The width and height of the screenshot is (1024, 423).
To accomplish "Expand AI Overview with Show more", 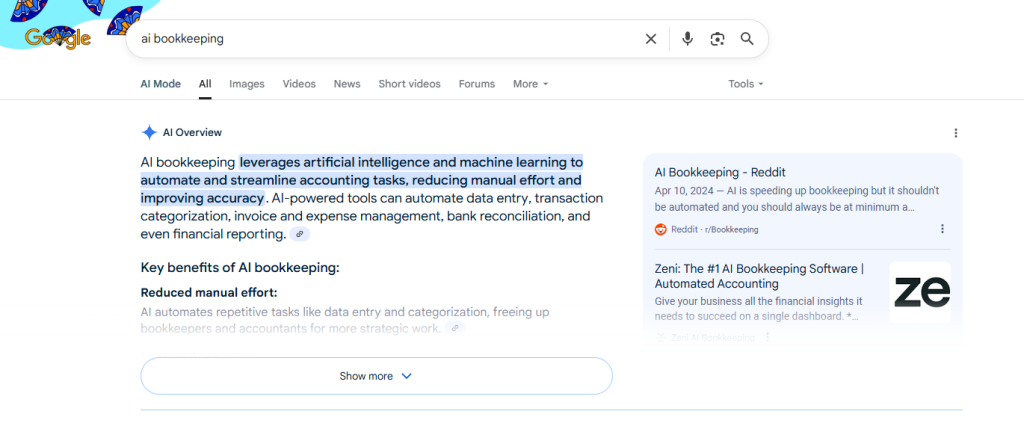I will (x=376, y=376).
